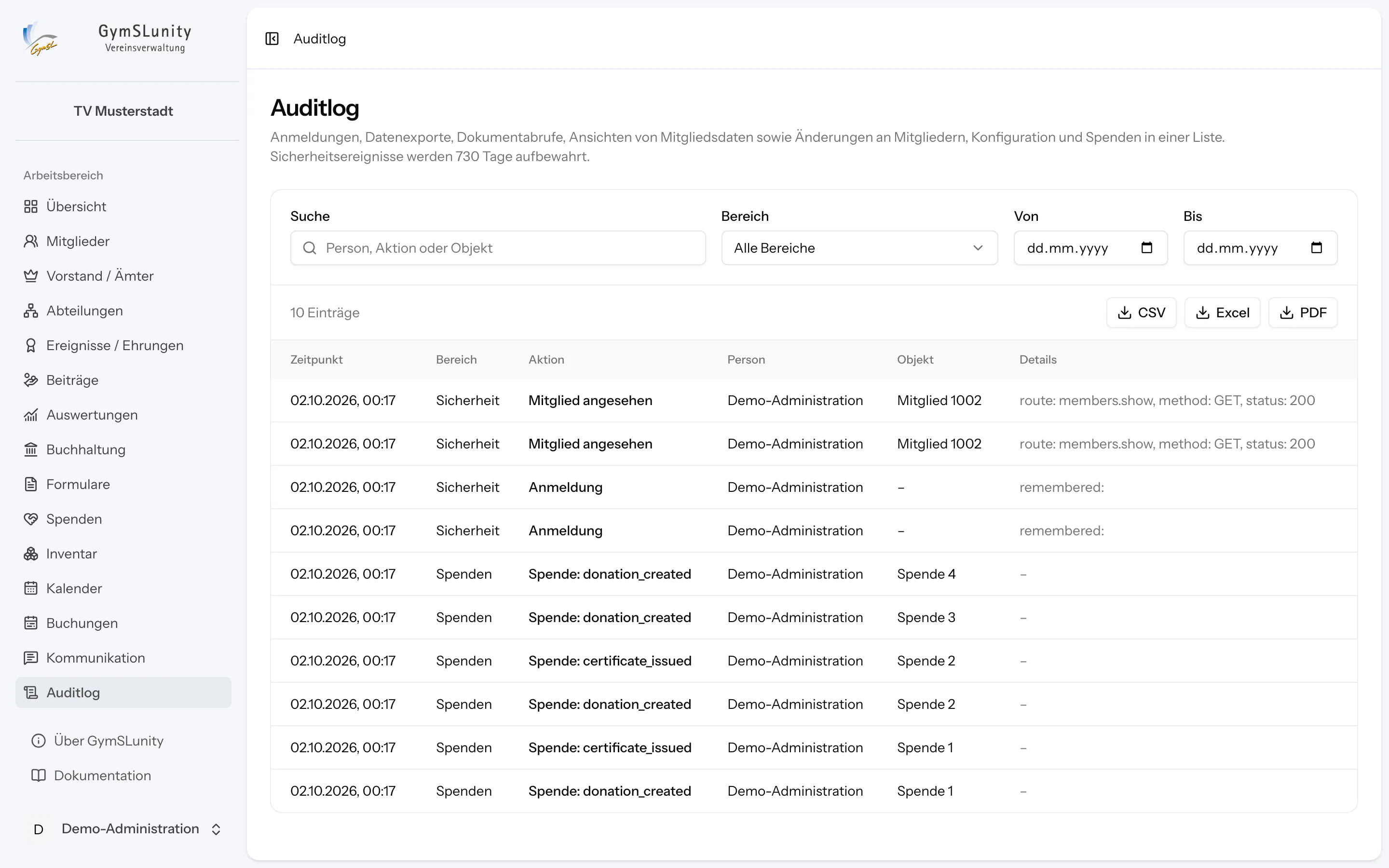Click the crown icon for Vorstand / Ämter
Image resolution: width=1389 pixels, height=868 pixels.
pos(31,275)
